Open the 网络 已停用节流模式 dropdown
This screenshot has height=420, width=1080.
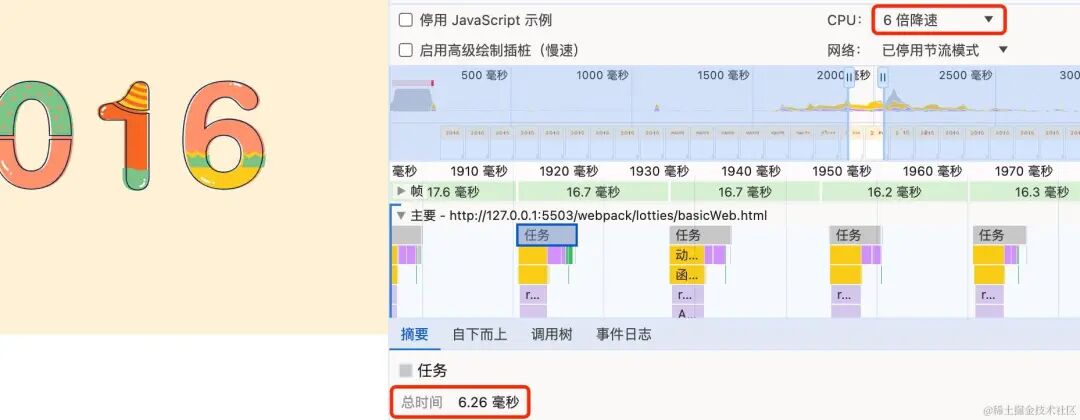click(944, 50)
